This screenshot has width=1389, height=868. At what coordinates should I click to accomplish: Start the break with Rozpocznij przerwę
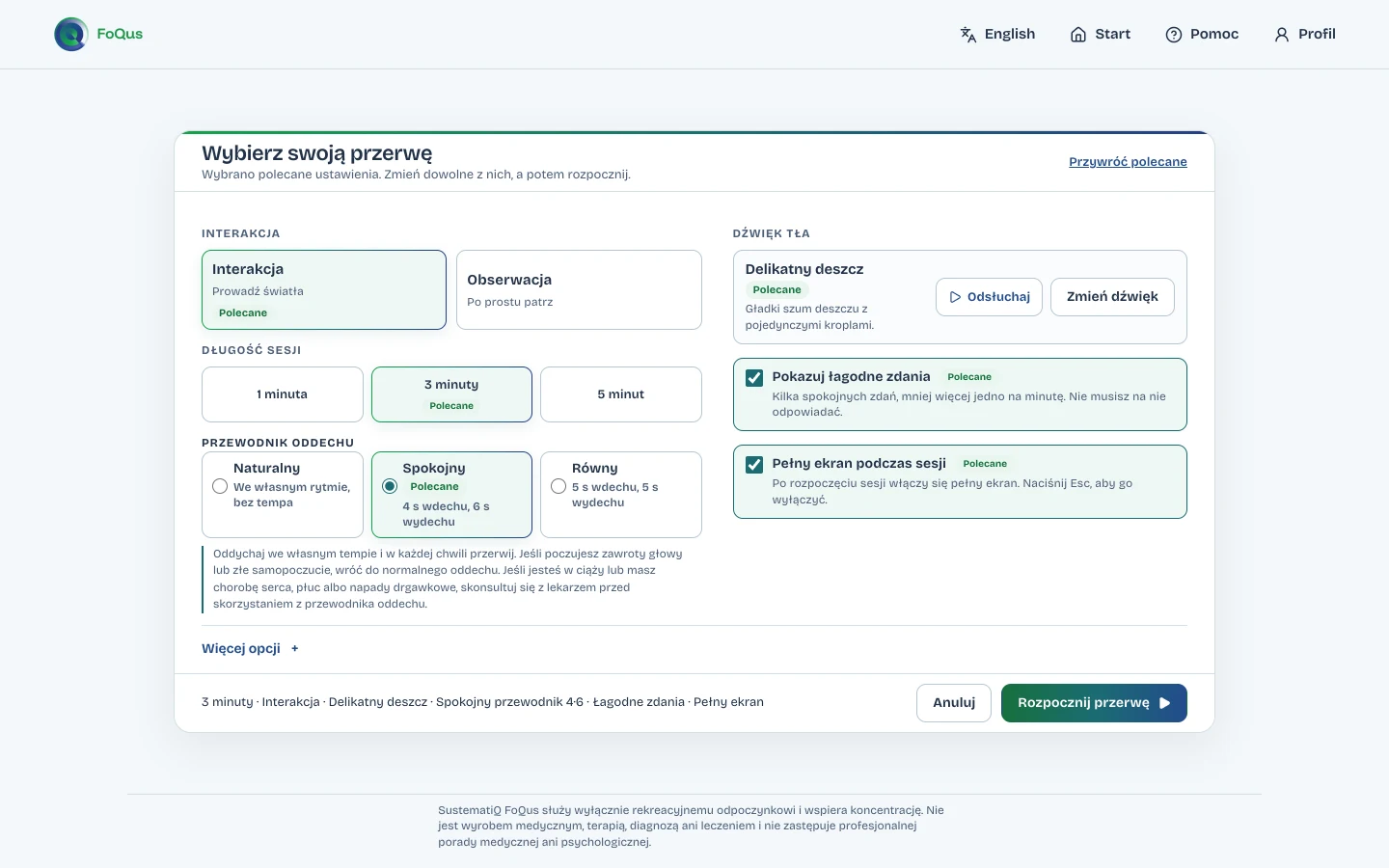pos(1094,703)
